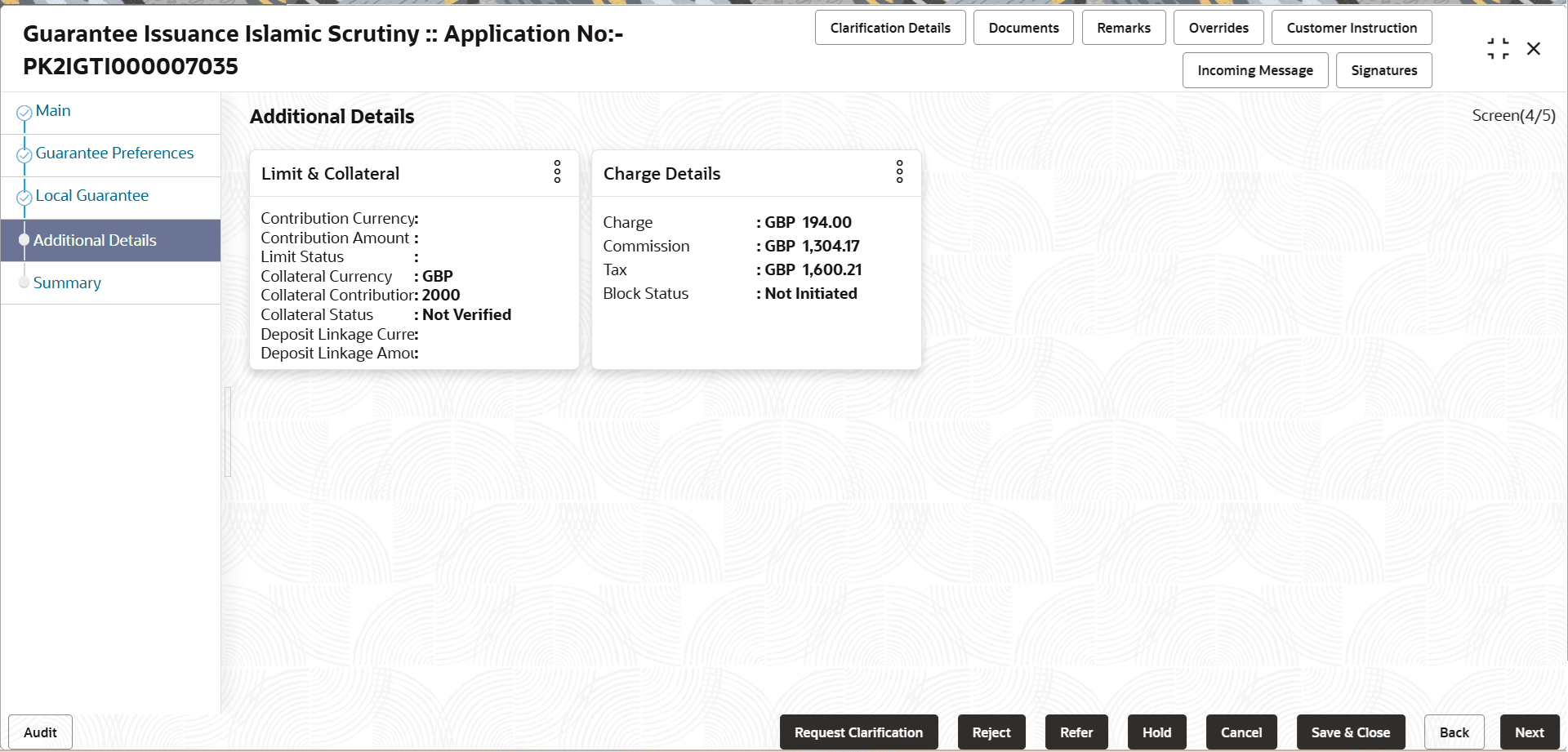Open Limit & Collateral card options menu
This screenshot has width=1568, height=752.
click(557, 172)
